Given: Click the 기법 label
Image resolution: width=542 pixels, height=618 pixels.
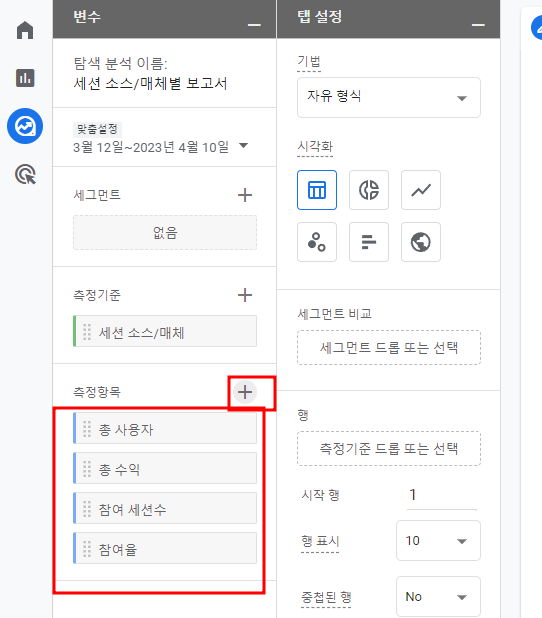Looking at the screenshot, I should [309, 62].
